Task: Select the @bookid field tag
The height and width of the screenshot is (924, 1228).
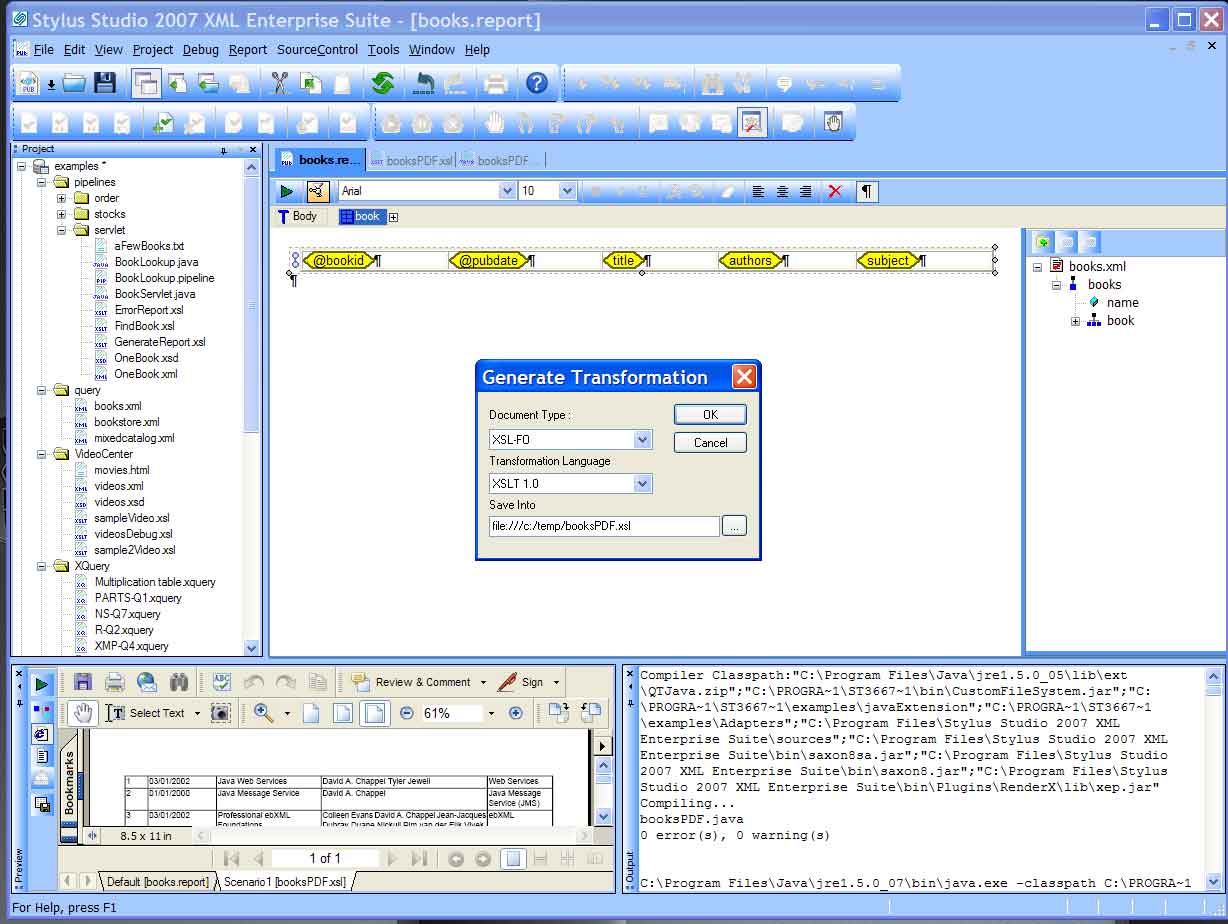Action: (340, 260)
